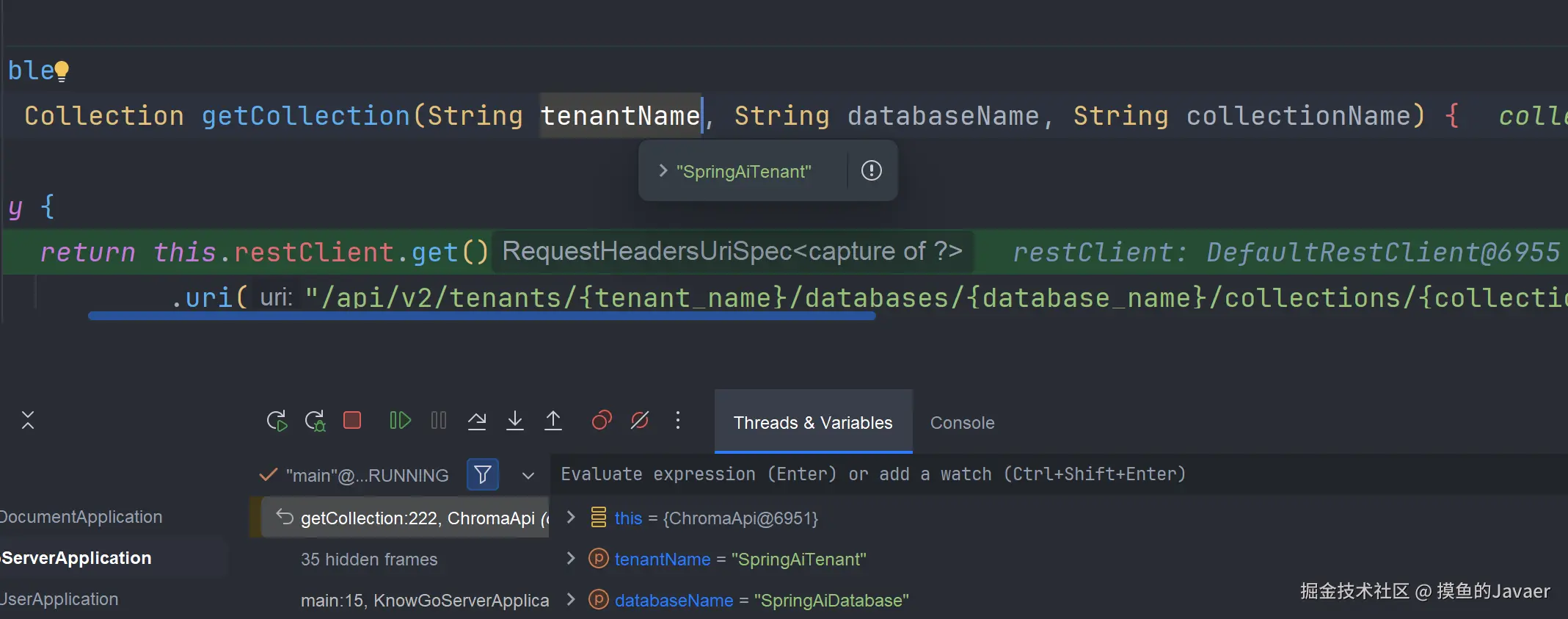Click the Step Into arrow icon

515,421
